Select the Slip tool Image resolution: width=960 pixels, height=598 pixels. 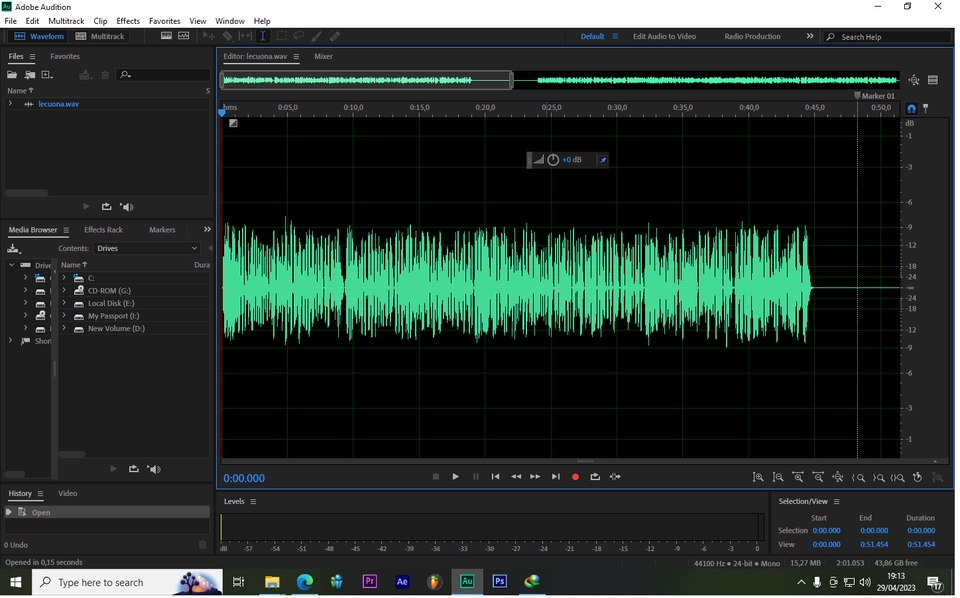click(x=245, y=36)
